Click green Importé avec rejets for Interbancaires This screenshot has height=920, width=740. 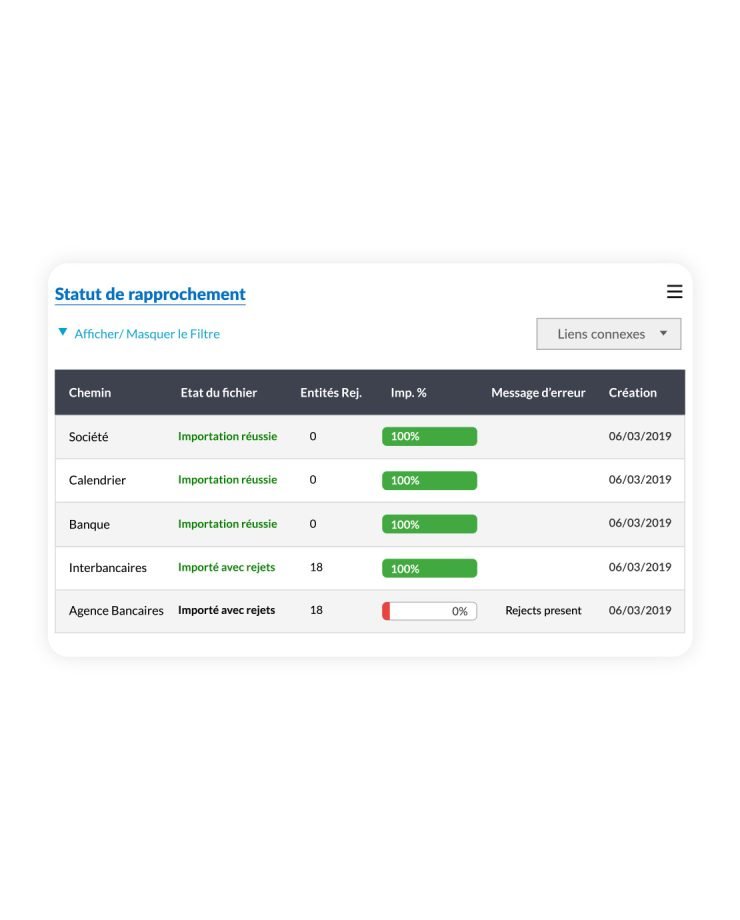227,567
